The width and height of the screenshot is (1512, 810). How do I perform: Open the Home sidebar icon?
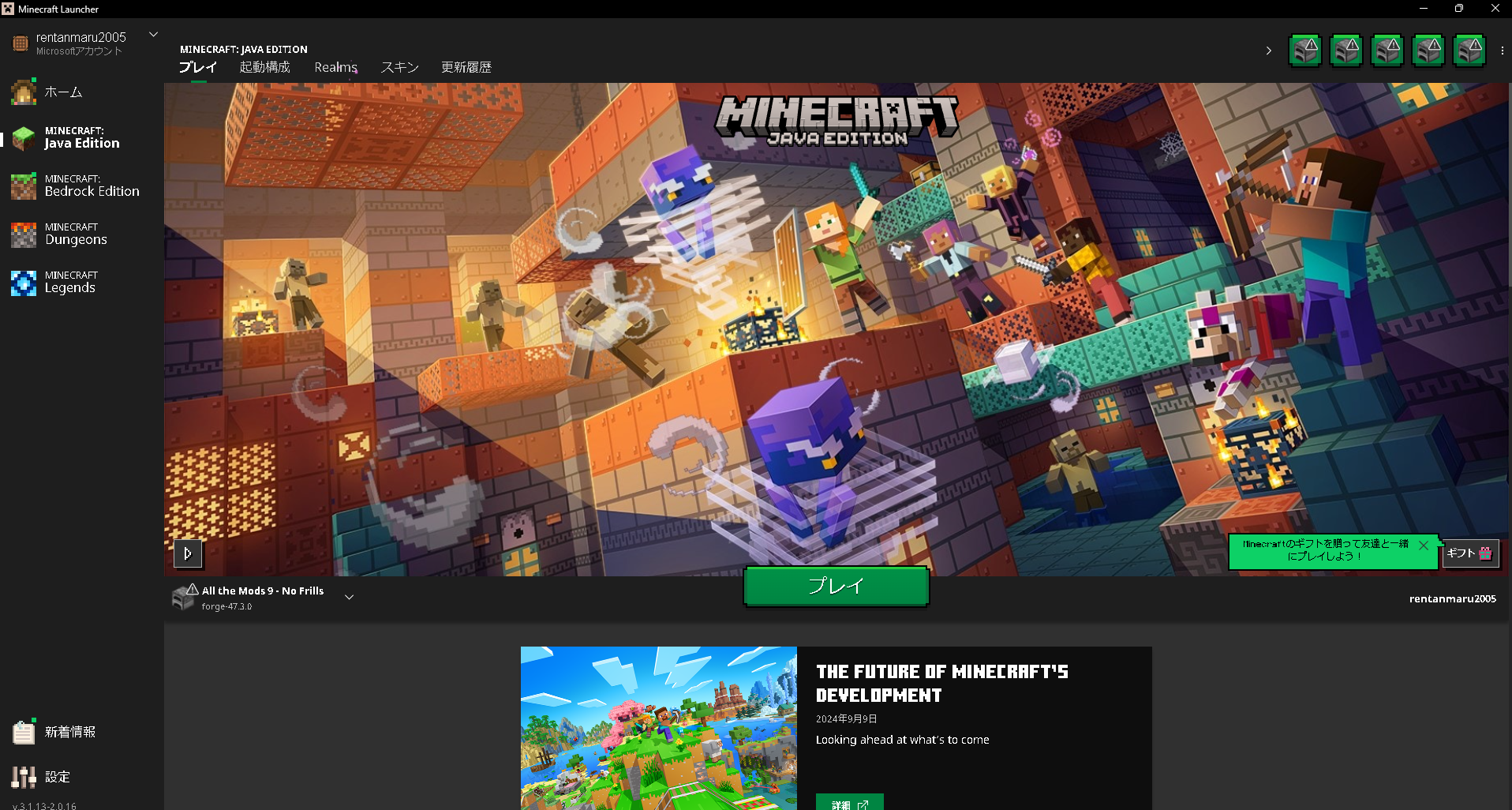coord(24,92)
